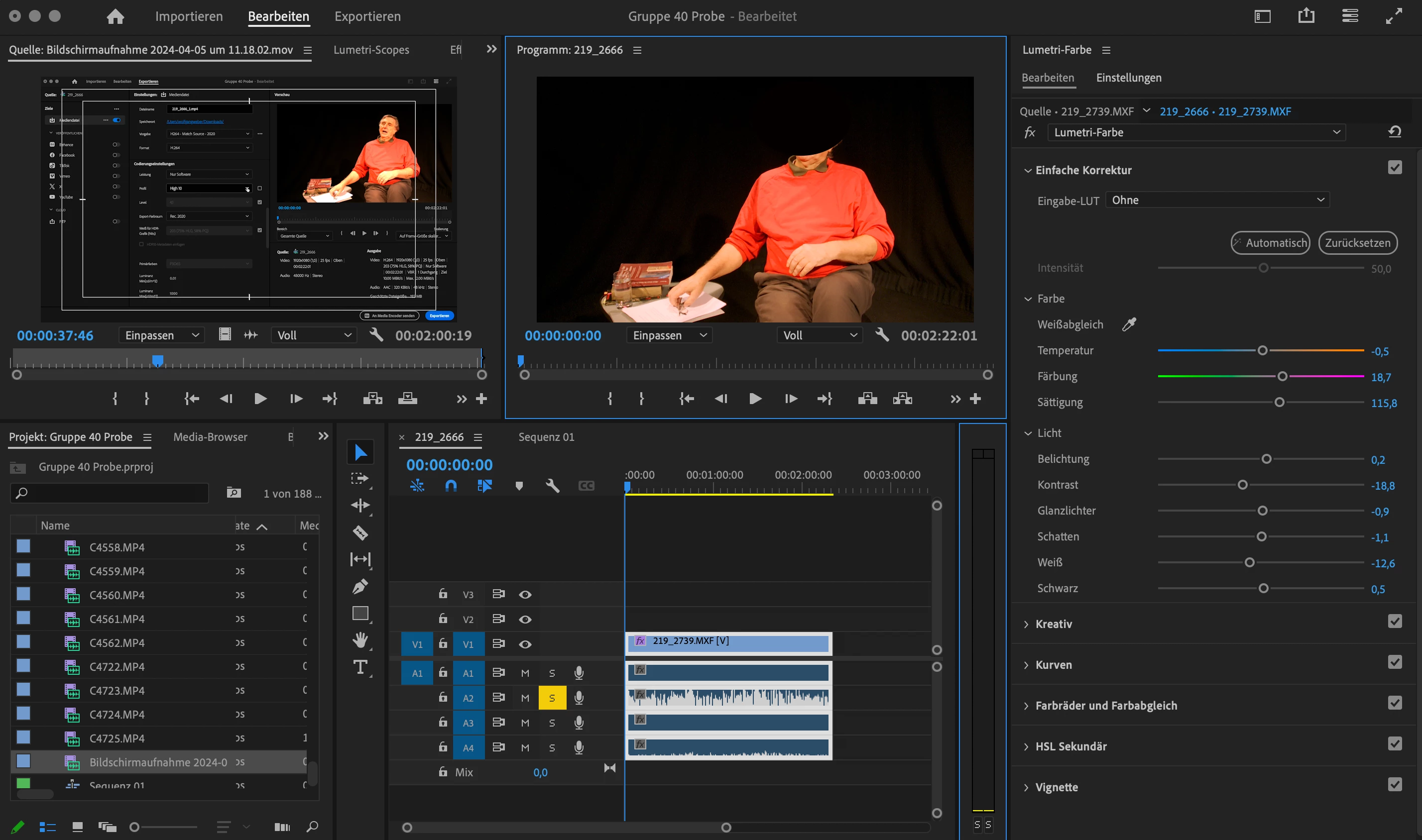Click the Temperatur slider handle
Image resolution: width=1422 pixels, height=840 pixels.
1262,350
